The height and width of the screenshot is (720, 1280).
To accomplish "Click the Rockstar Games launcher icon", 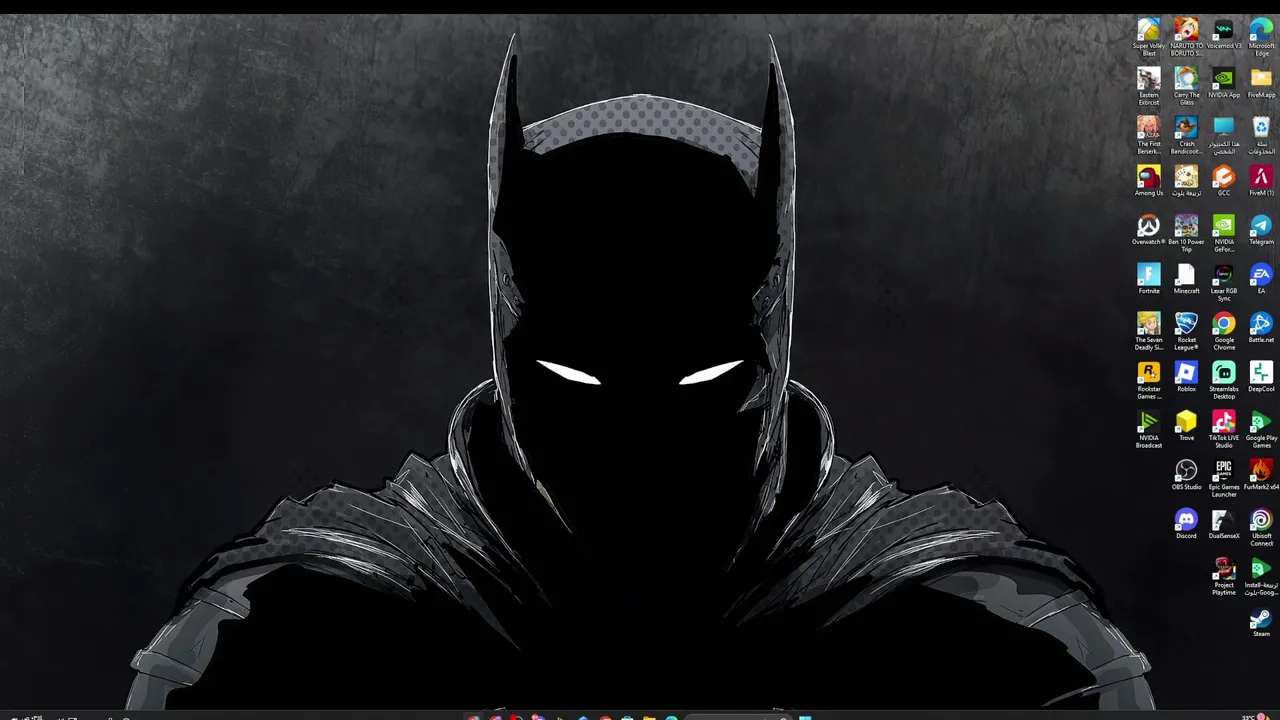I will [x=1149, y=373].
